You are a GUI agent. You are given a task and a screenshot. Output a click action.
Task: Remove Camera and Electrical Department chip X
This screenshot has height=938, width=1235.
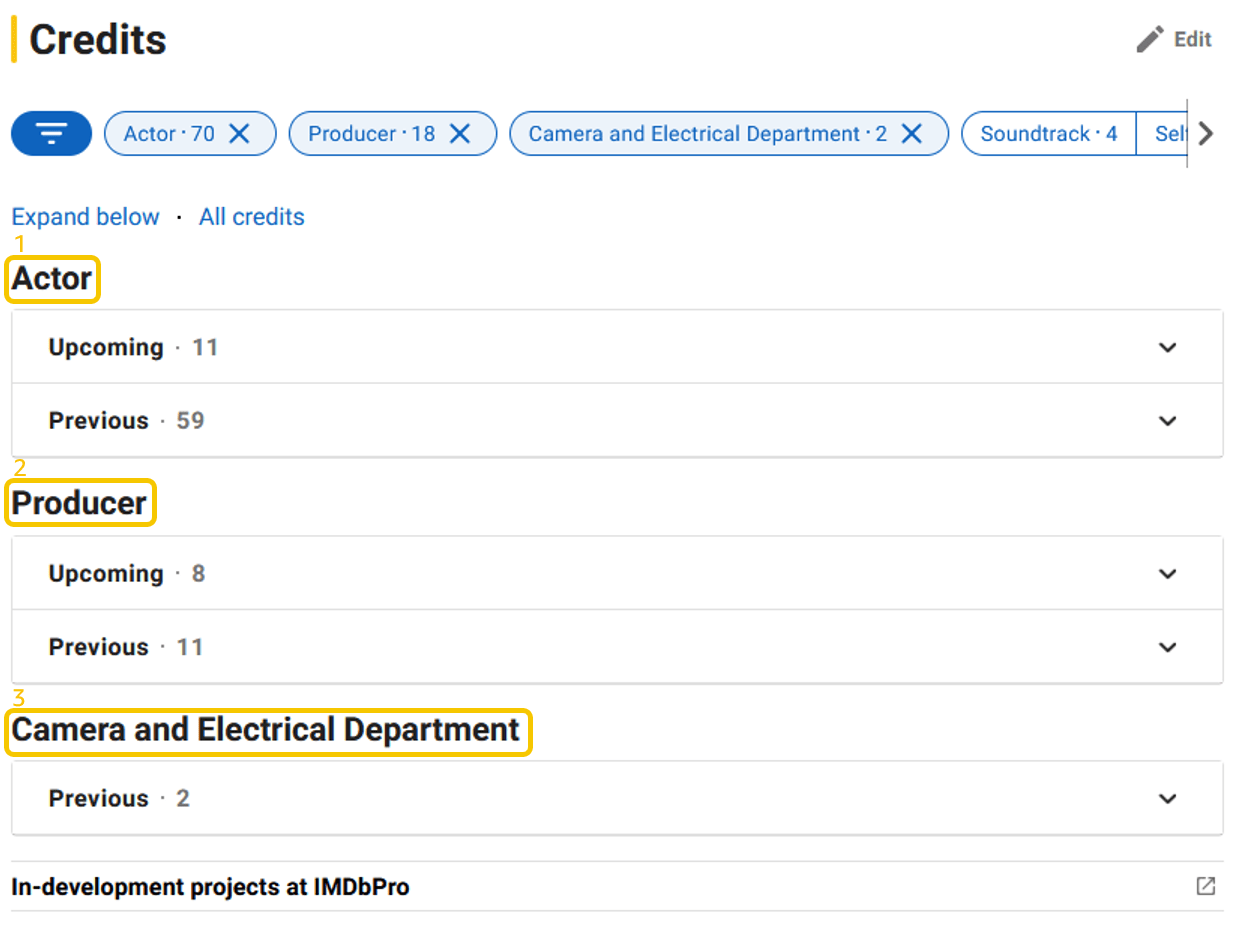pyautogui.click(x=911, y=134)
